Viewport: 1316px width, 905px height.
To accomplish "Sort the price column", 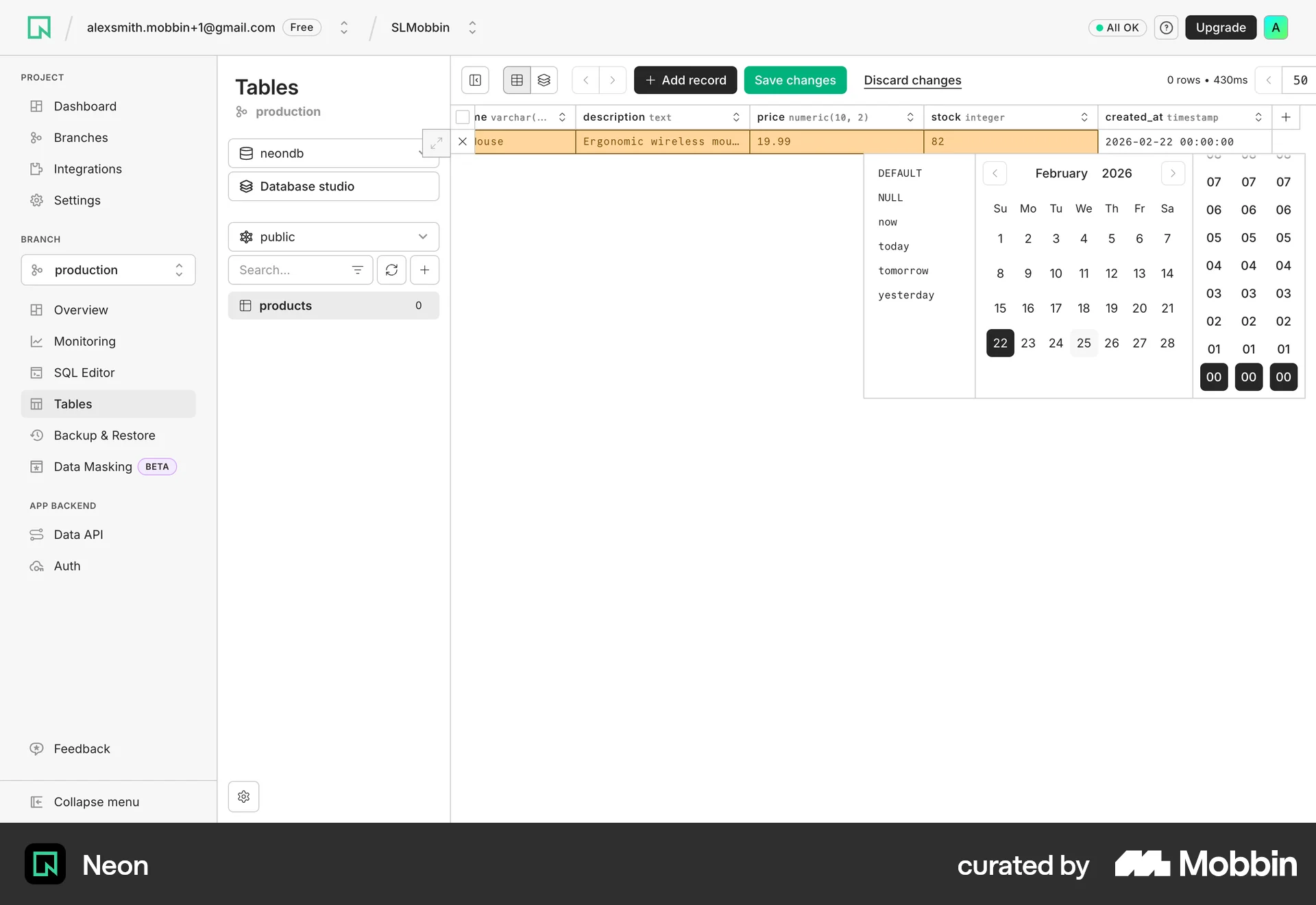I will [x=910, y=117].
